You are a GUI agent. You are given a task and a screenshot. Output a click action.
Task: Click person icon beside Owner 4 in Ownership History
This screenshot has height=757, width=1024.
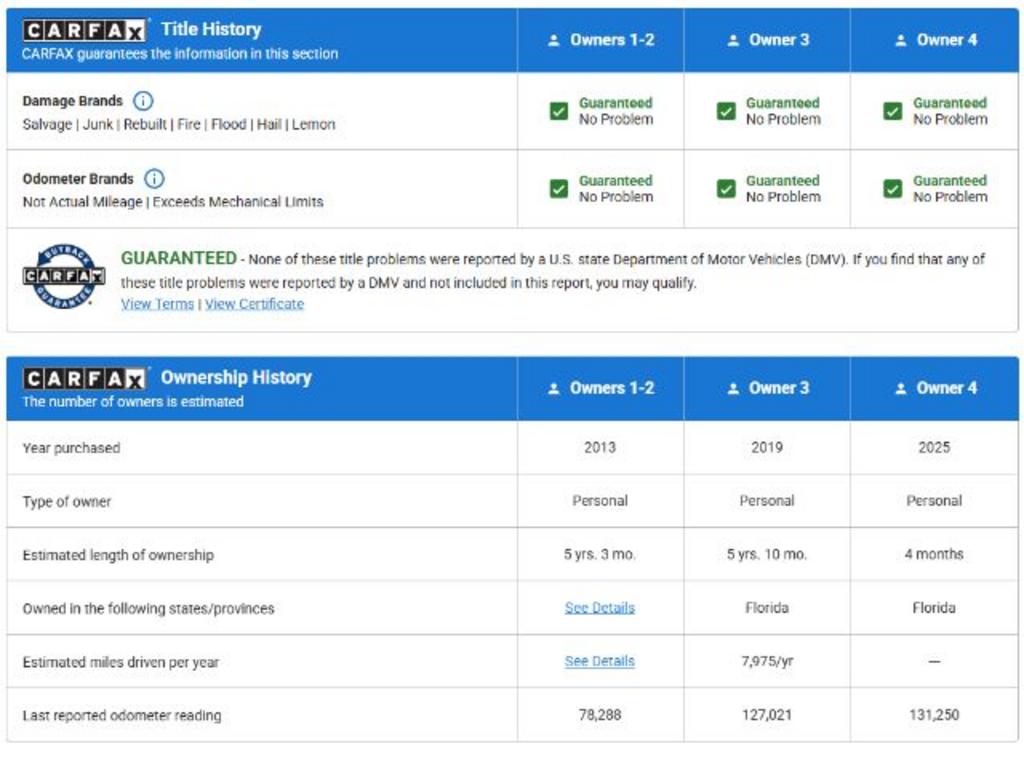901,389
